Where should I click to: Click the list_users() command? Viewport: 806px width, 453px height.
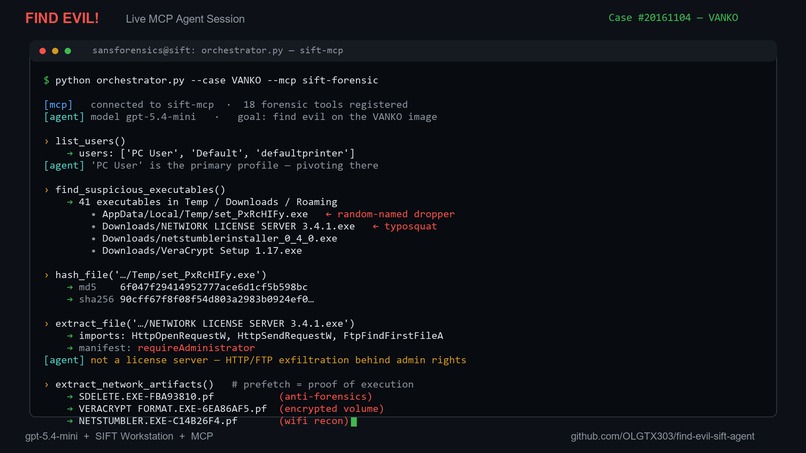tap(90, 141)
